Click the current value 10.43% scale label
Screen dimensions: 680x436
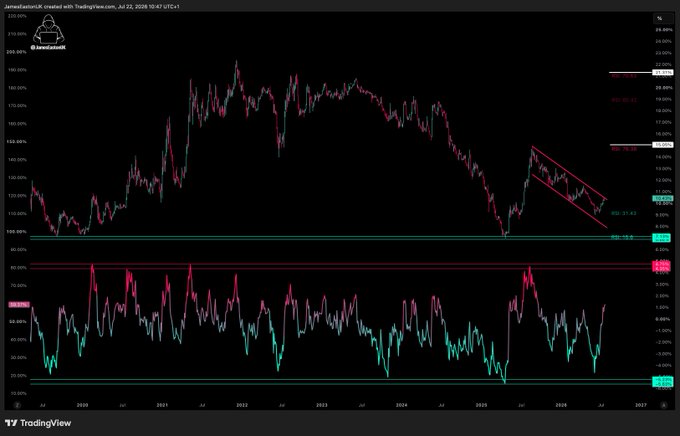(x=662, y=198)
